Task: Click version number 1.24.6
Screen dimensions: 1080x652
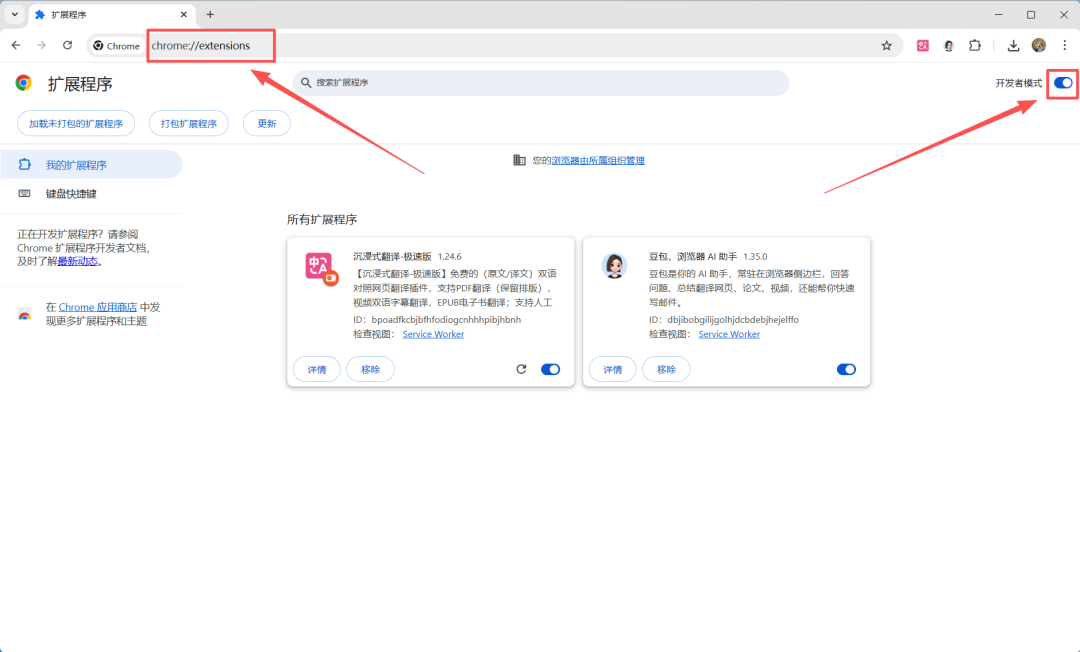Action: (x=450, y=256)
